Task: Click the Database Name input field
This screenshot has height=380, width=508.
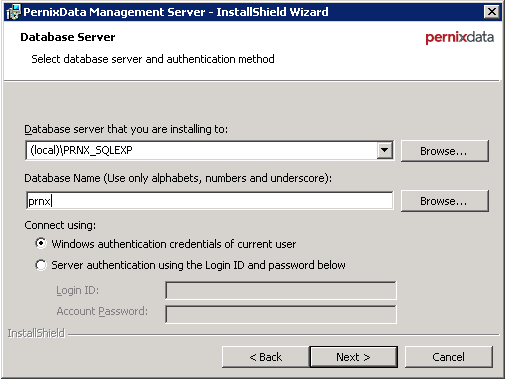Action: coord(209,201)
